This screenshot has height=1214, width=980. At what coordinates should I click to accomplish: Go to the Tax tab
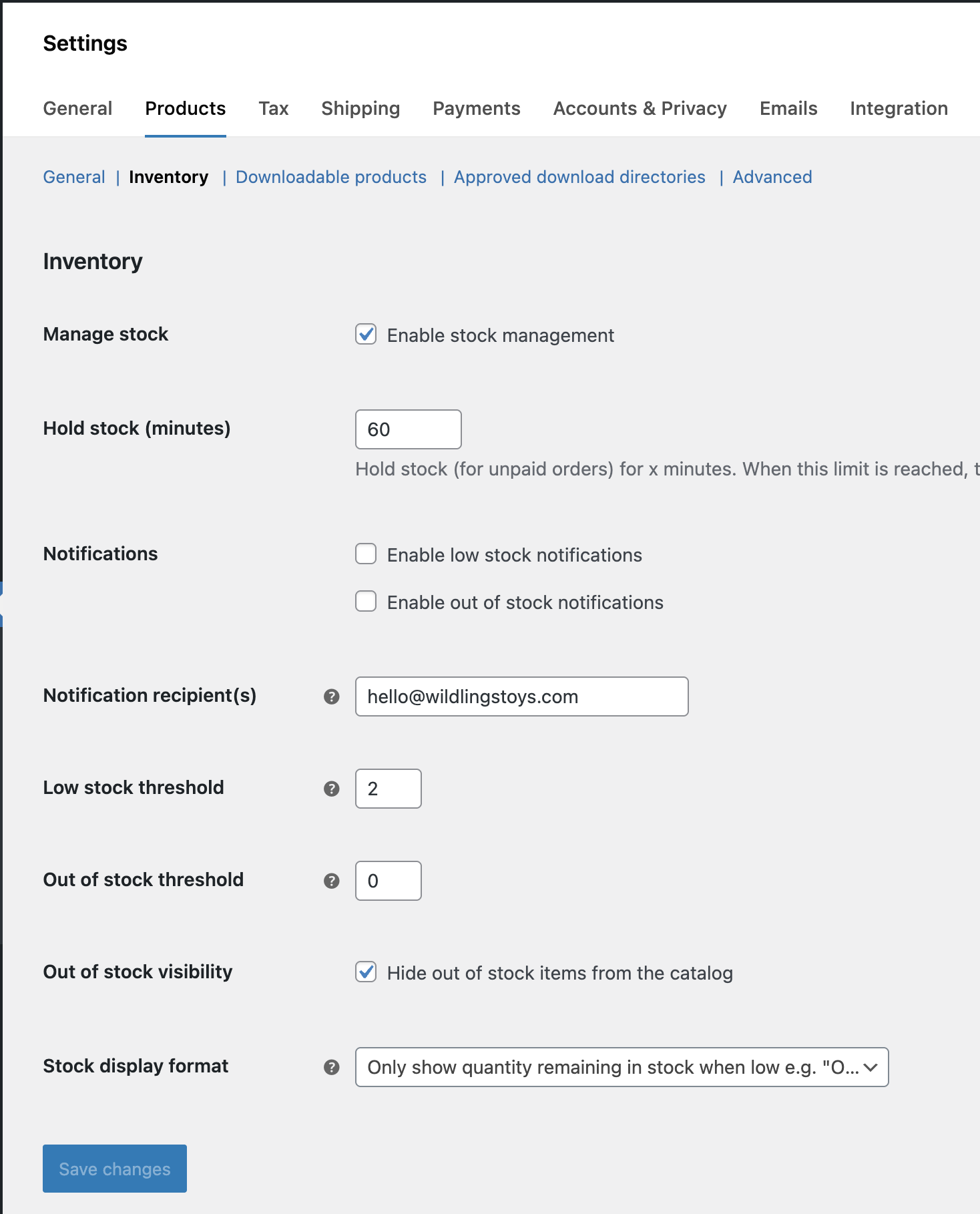tap(274, 108)
